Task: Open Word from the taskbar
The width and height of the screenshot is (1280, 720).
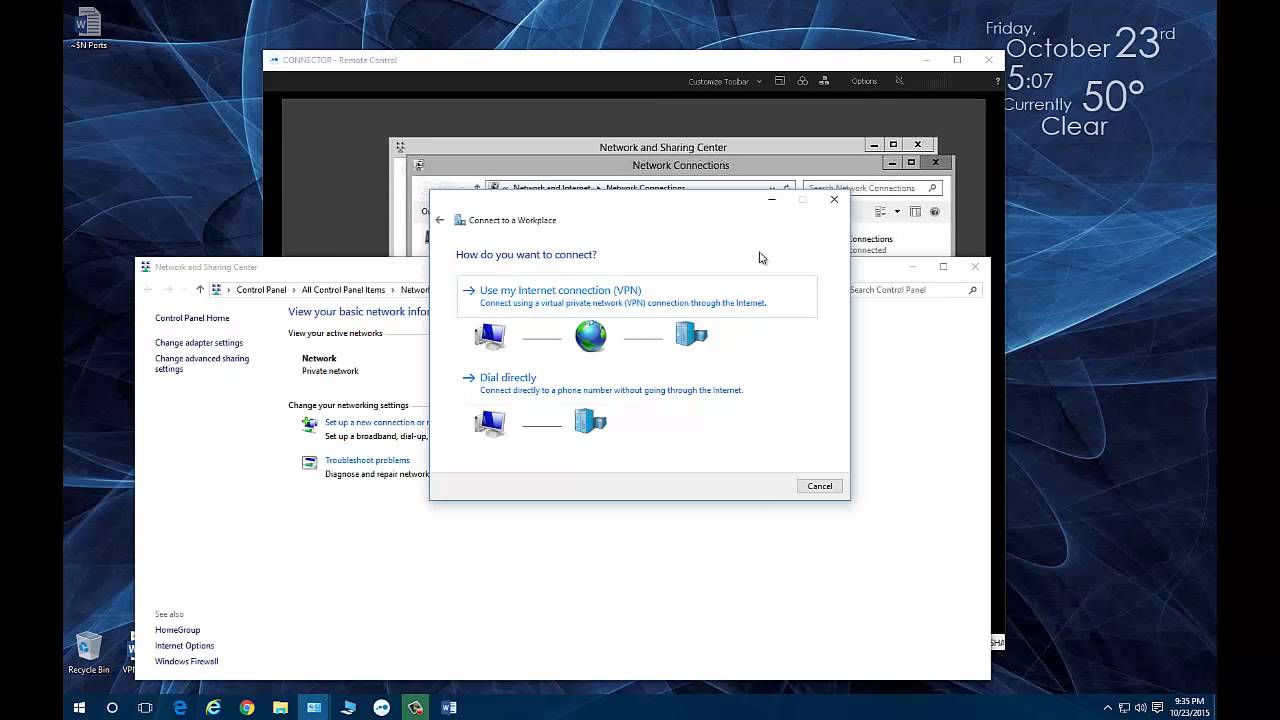Action: 449,707
